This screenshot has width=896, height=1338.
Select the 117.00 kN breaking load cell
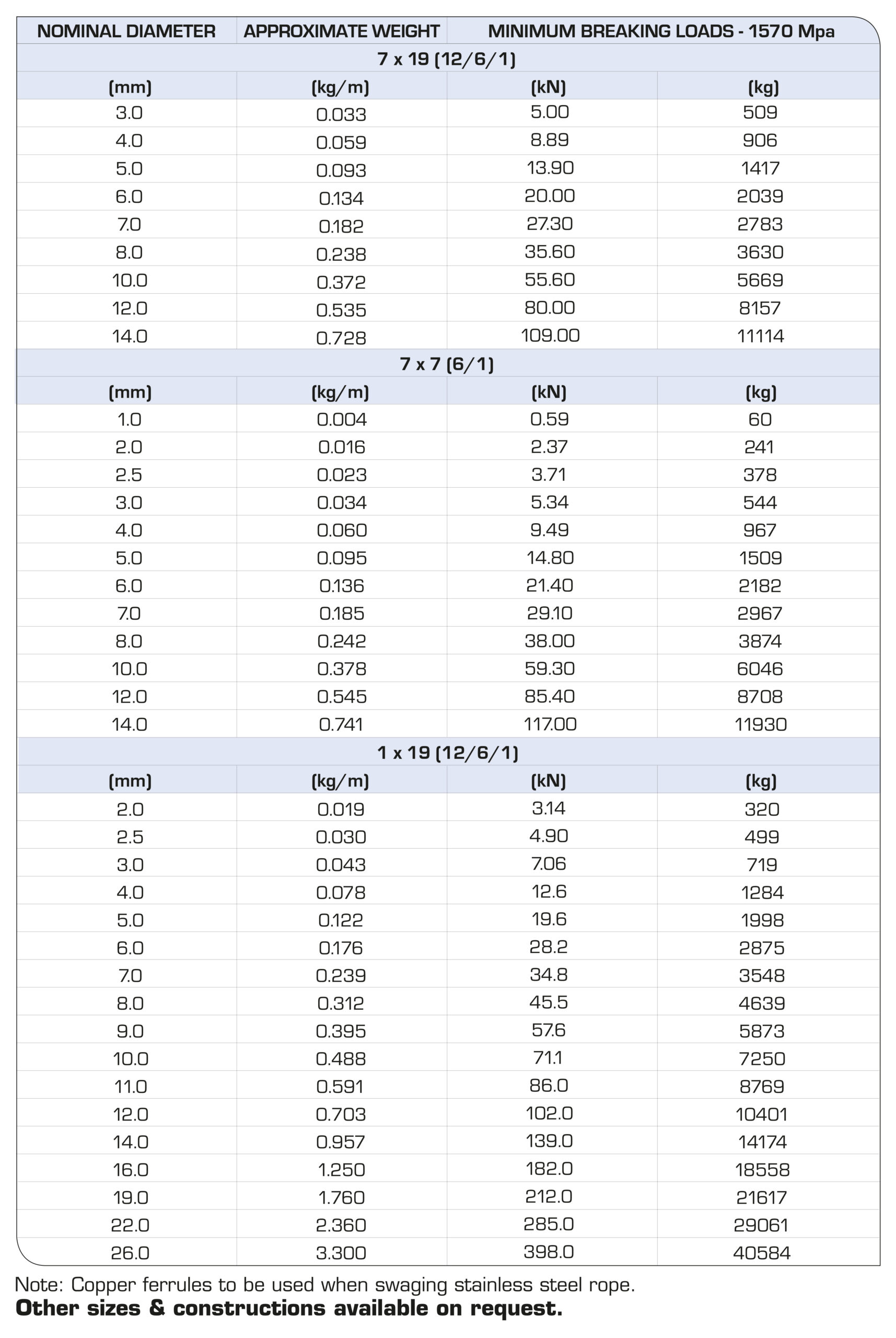pos(550,724)
